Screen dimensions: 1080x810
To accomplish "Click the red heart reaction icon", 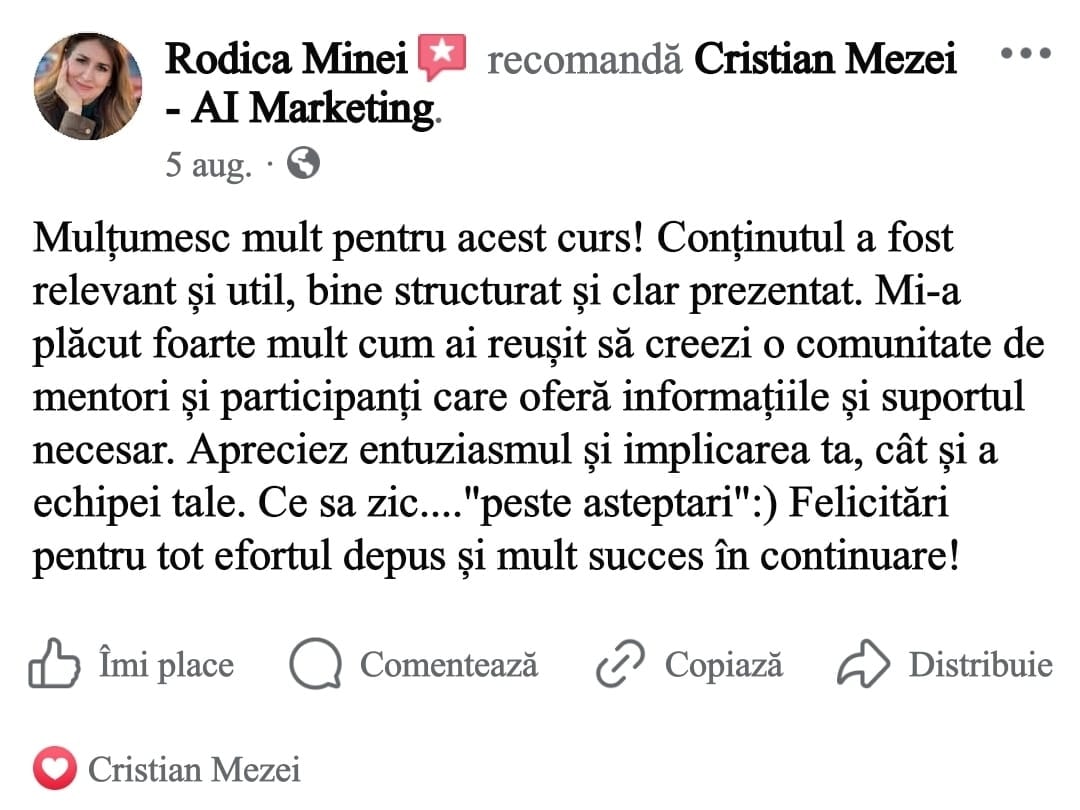I will pos(54,769).
